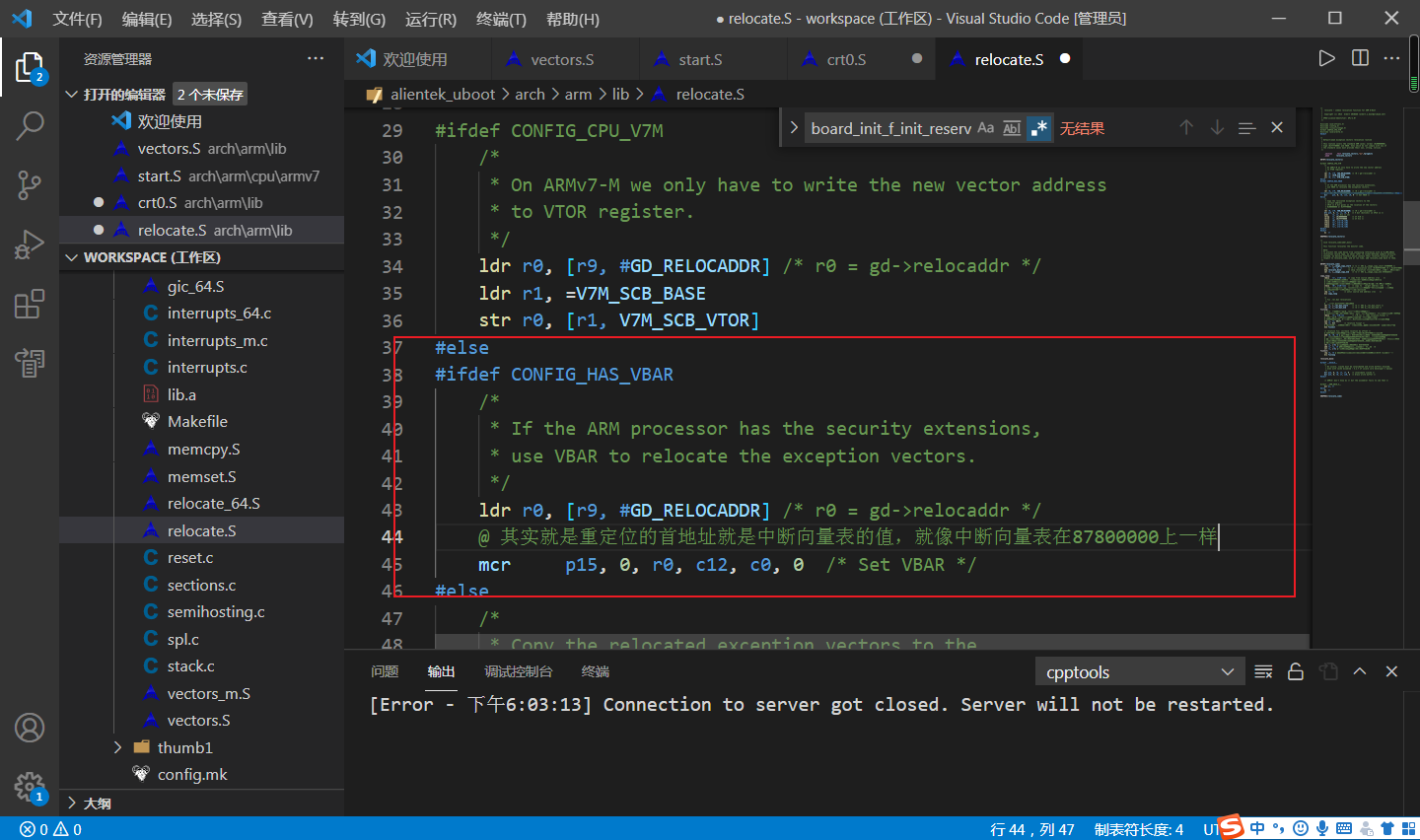Switch to the start.S editor tab
1420x840 pixels.
(713, 59)
